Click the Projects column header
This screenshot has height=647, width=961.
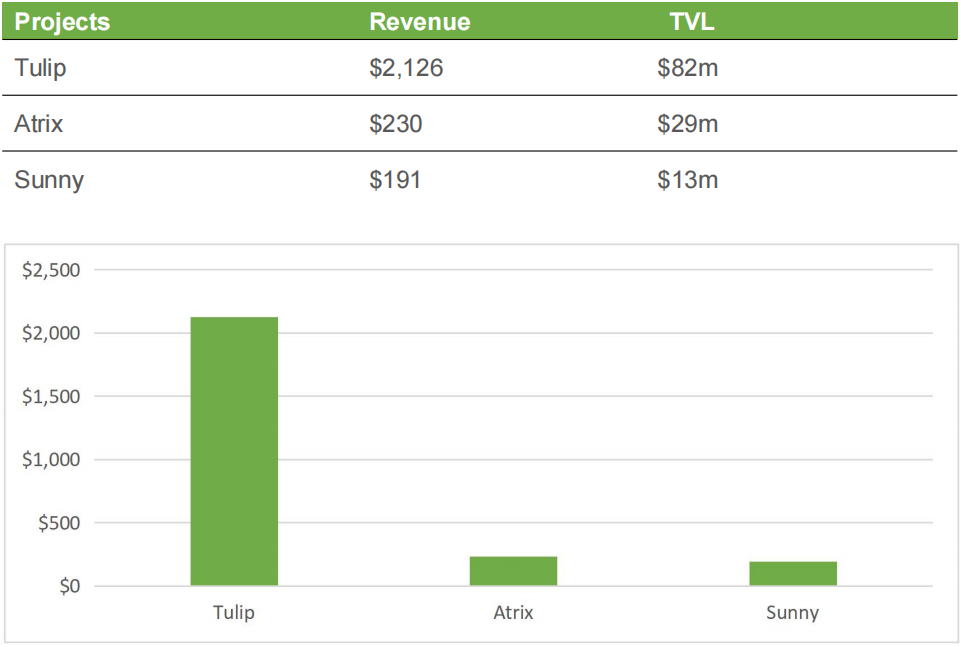tap(62, 22)
